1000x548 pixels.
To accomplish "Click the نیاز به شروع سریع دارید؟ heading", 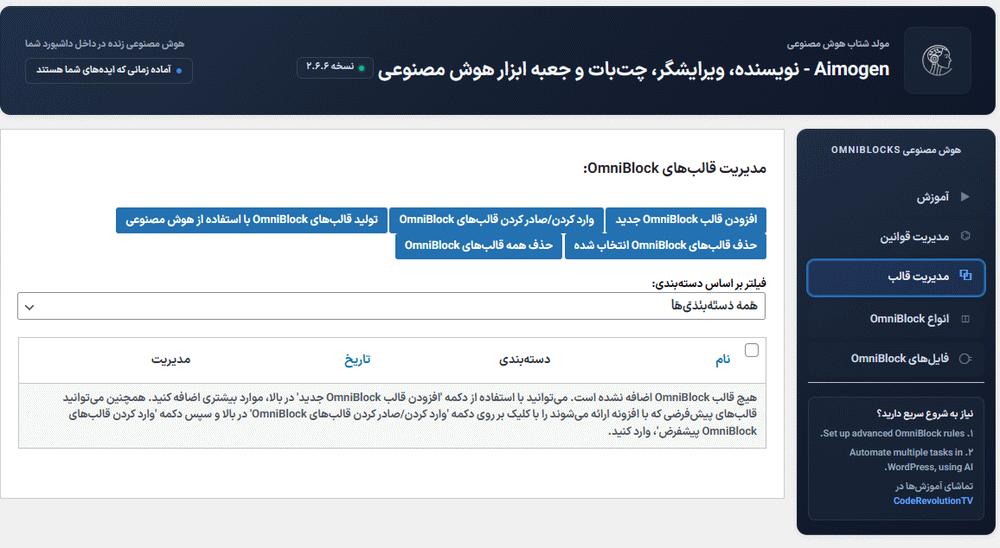I will [x=925, y=413].
